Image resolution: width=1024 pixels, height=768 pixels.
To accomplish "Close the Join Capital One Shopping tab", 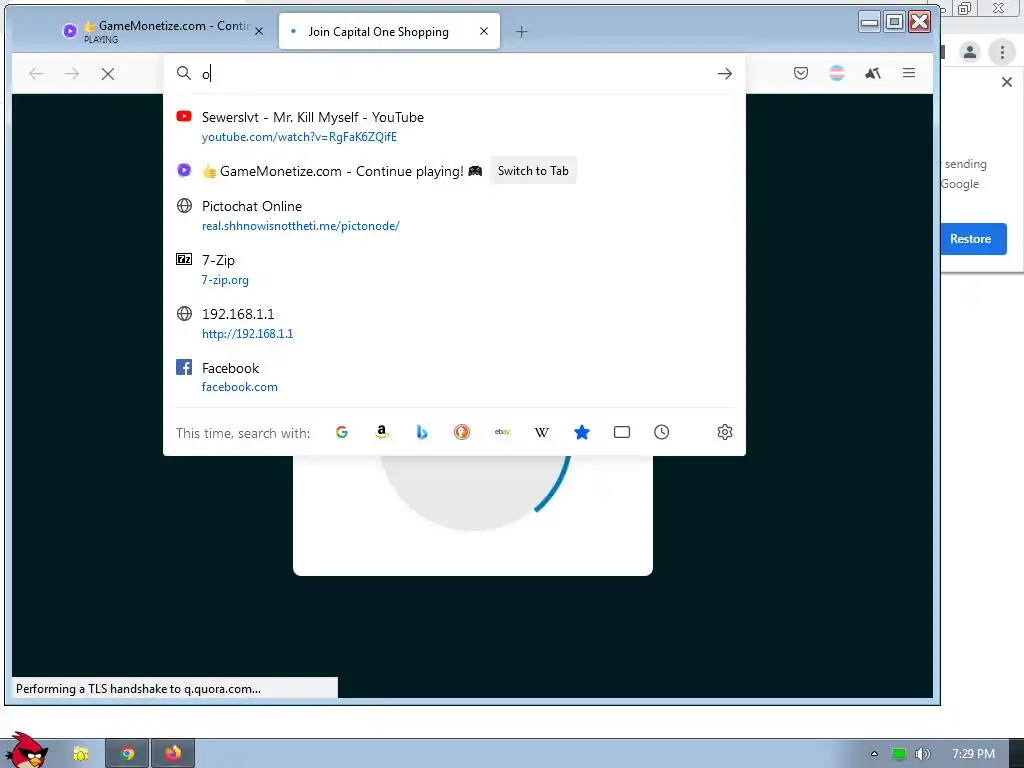I will (x=484, y=31).
